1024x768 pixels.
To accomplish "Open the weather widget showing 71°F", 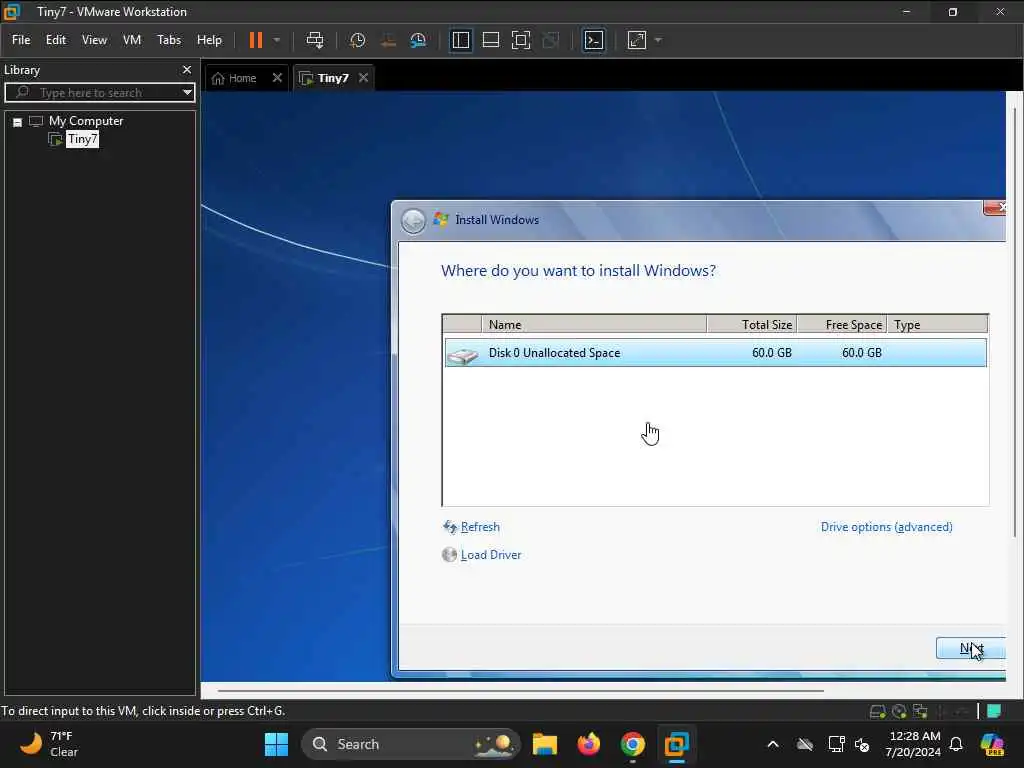I will [49, 744].
